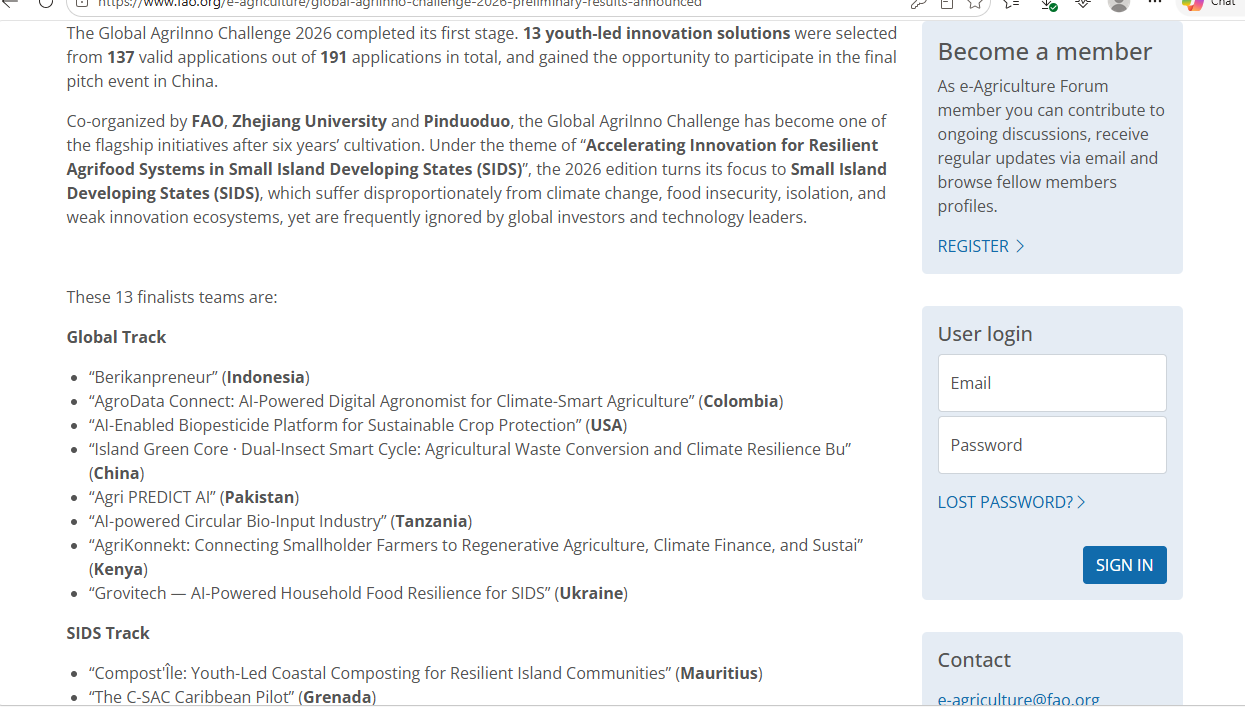
Task: Click the browser profile avatar
Action: (x=1119, y=4)
